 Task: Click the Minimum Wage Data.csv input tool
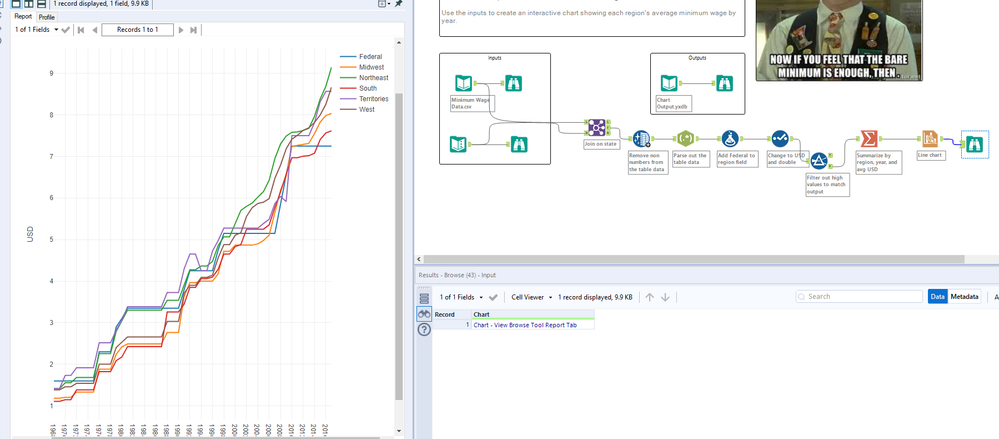tap(465, 84)
